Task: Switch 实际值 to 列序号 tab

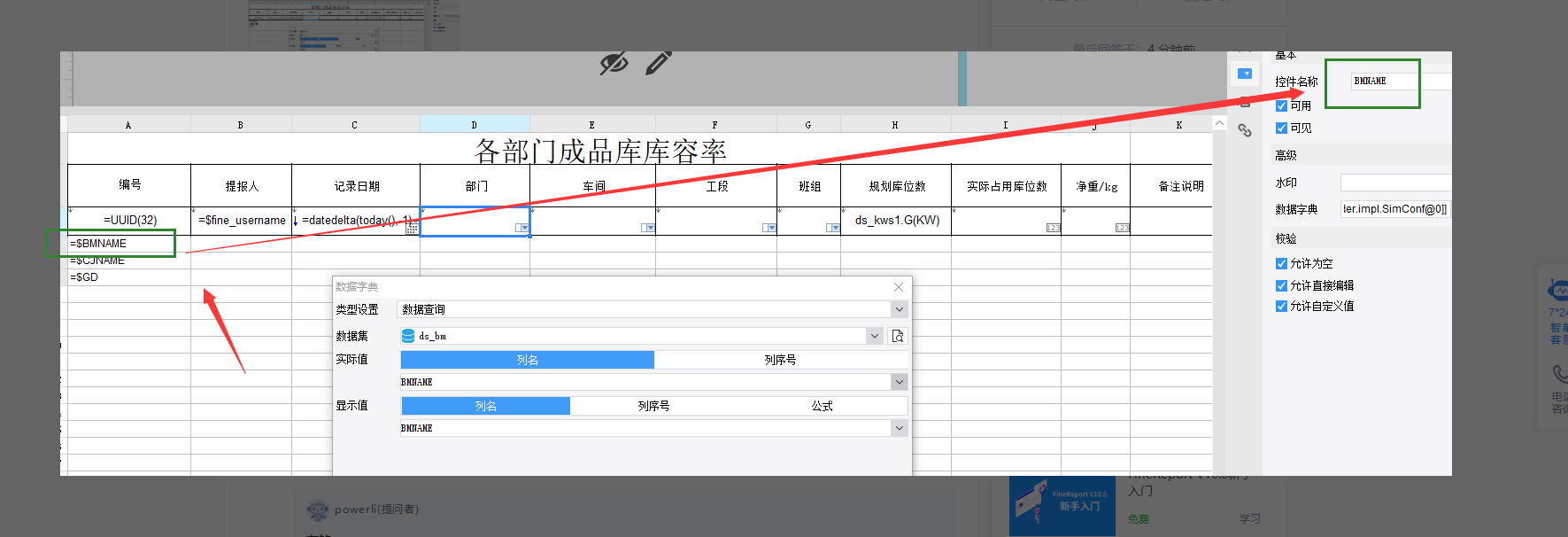Action: click(x=780, y=360)
